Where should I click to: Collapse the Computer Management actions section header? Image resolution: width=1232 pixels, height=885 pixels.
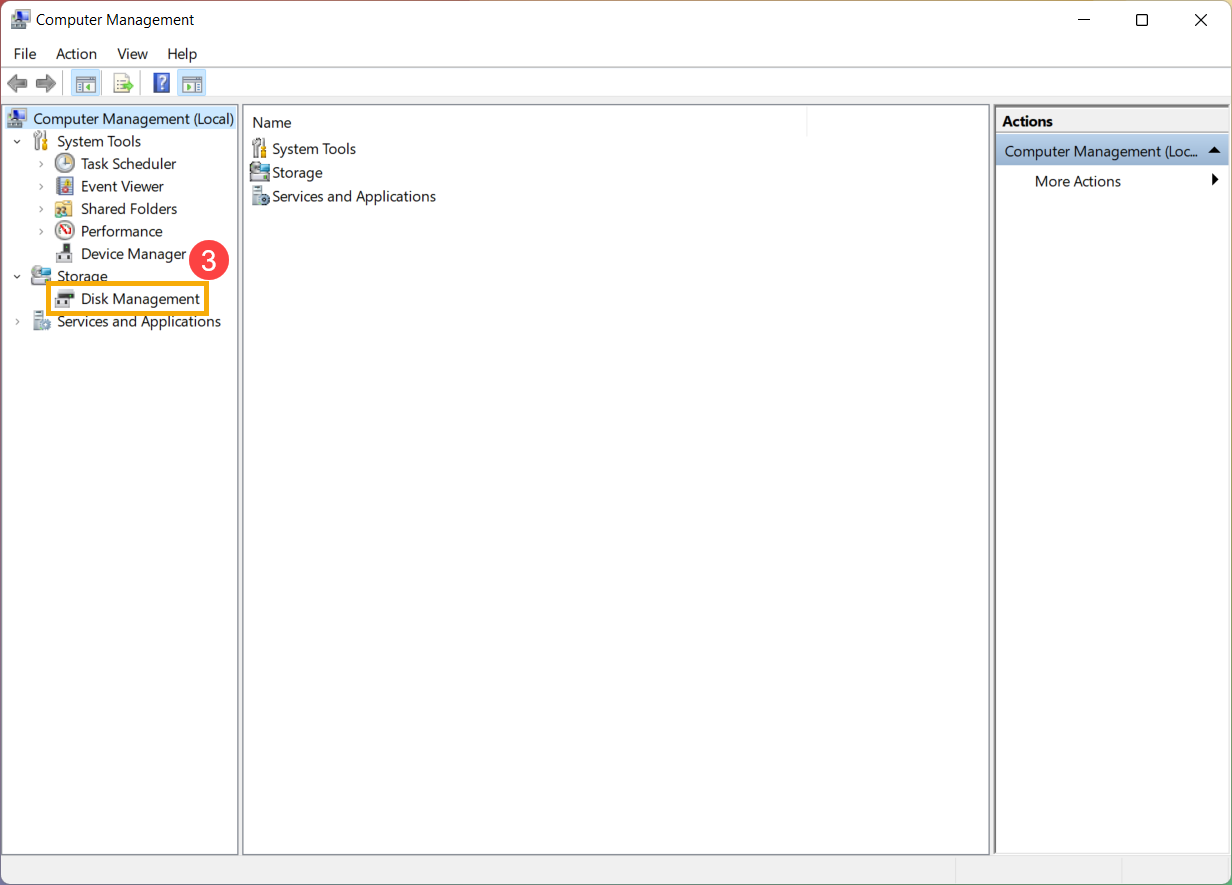coord(1213,151)
